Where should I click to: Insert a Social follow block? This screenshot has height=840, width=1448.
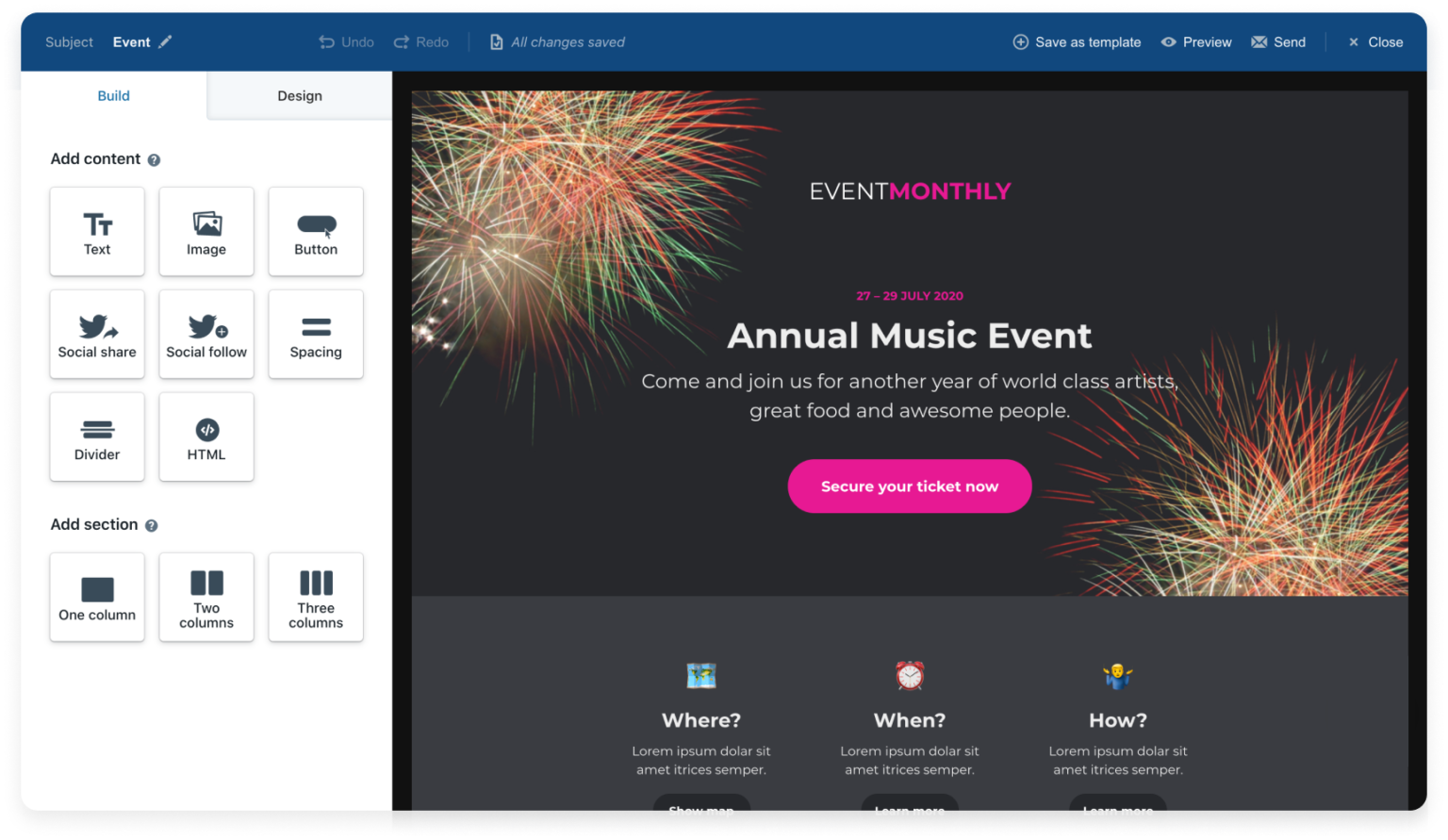click(x=206, y=334)
